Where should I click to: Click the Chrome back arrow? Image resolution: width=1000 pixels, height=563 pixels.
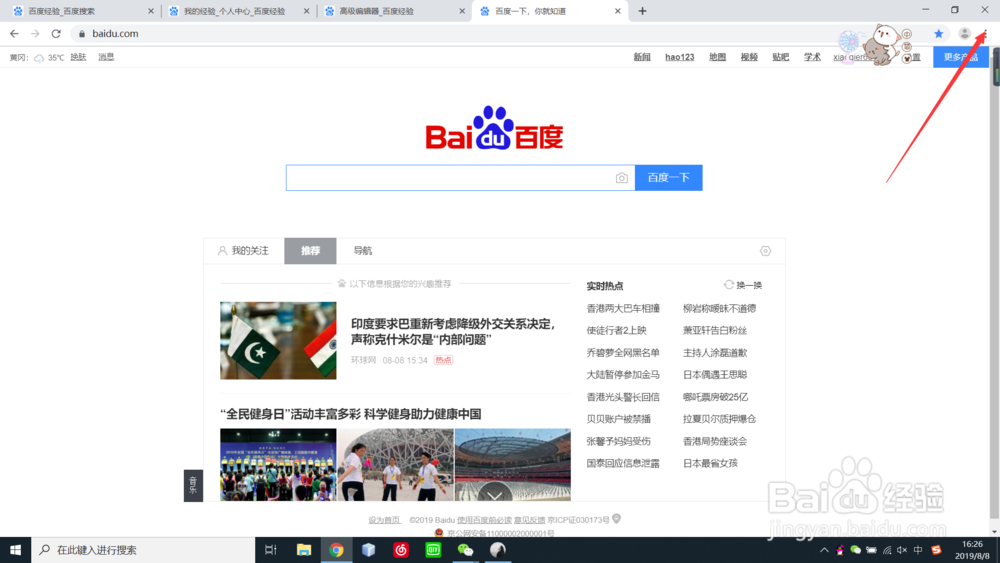[x=14, y=33]
